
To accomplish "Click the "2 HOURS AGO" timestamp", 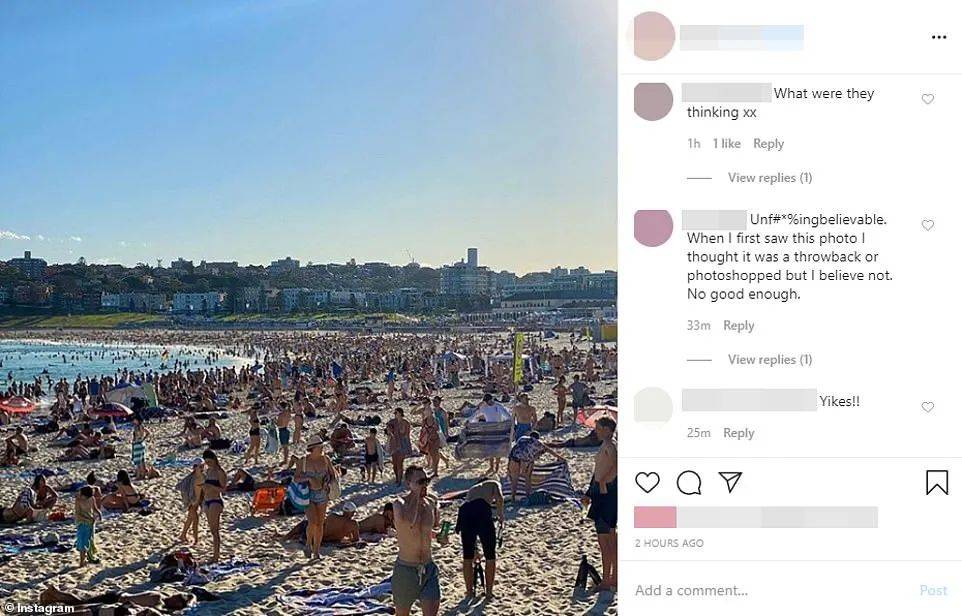I will (x=669, y=543).
